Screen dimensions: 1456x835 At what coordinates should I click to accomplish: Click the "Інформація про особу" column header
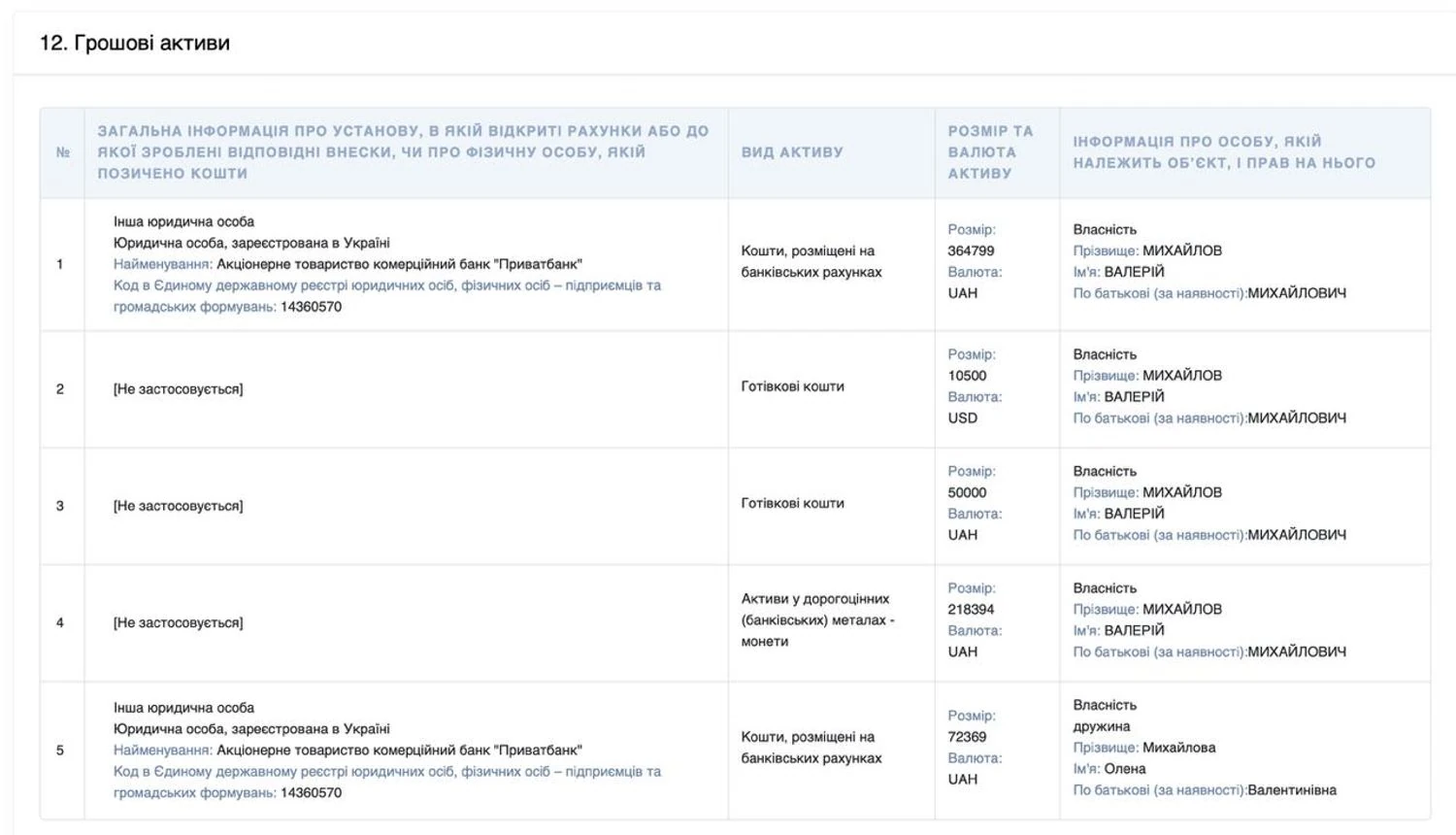1223,152
